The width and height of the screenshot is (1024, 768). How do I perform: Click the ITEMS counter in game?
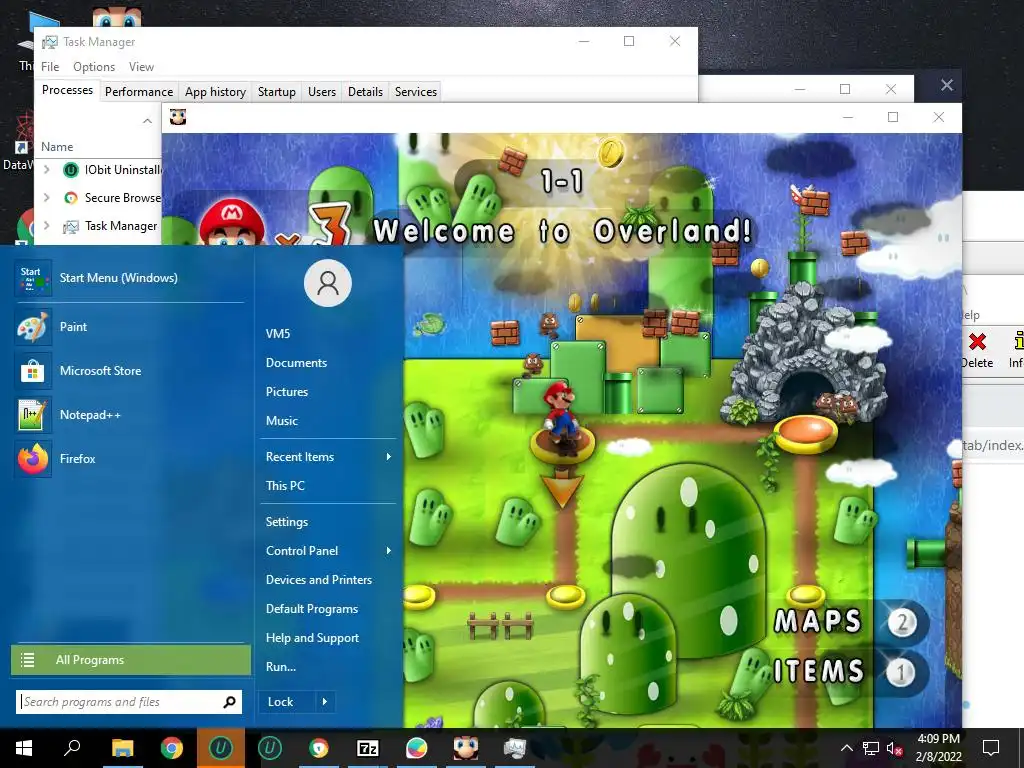pos(901,672)
